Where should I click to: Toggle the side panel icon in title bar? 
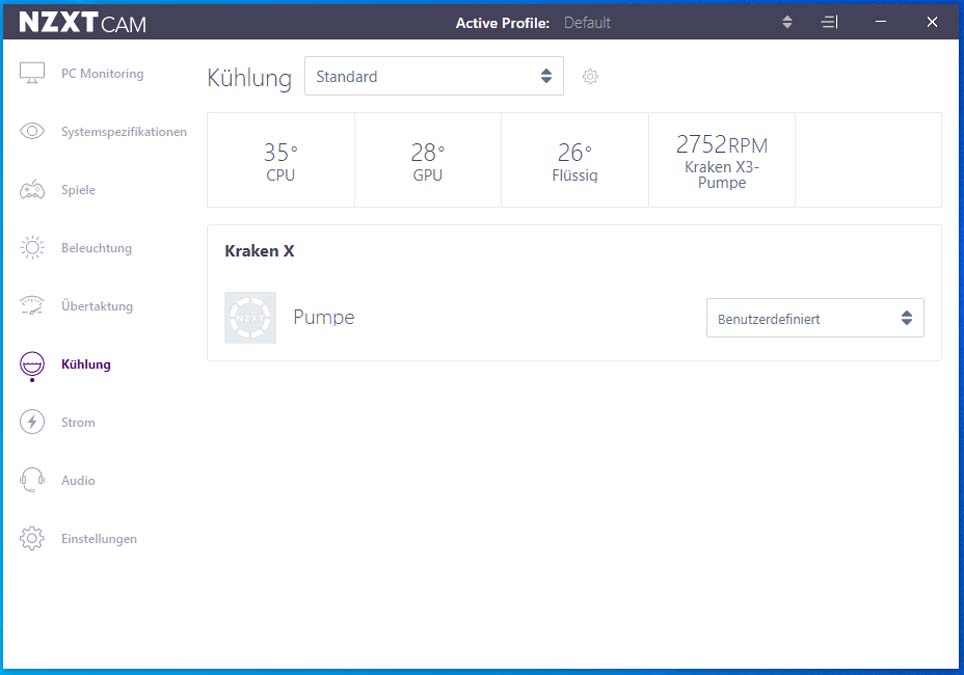(829, 23)
